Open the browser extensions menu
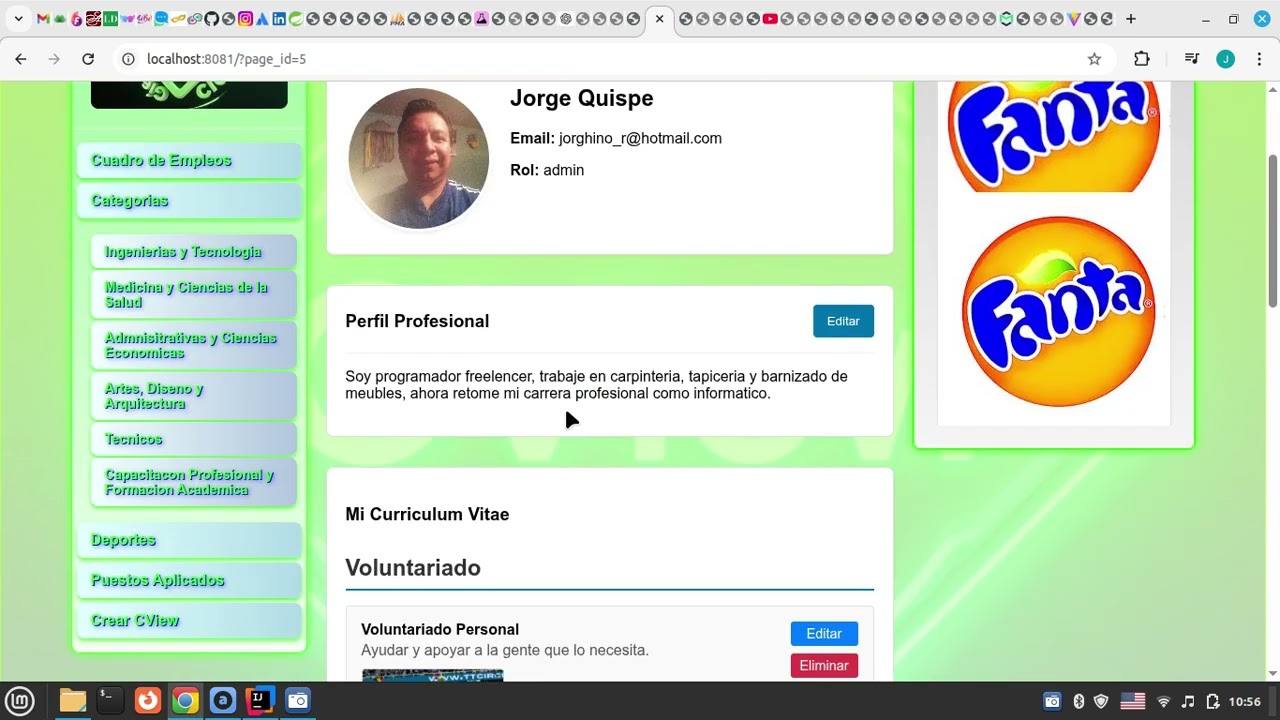Screen dimensions: 1280x720 point(1142,59)
